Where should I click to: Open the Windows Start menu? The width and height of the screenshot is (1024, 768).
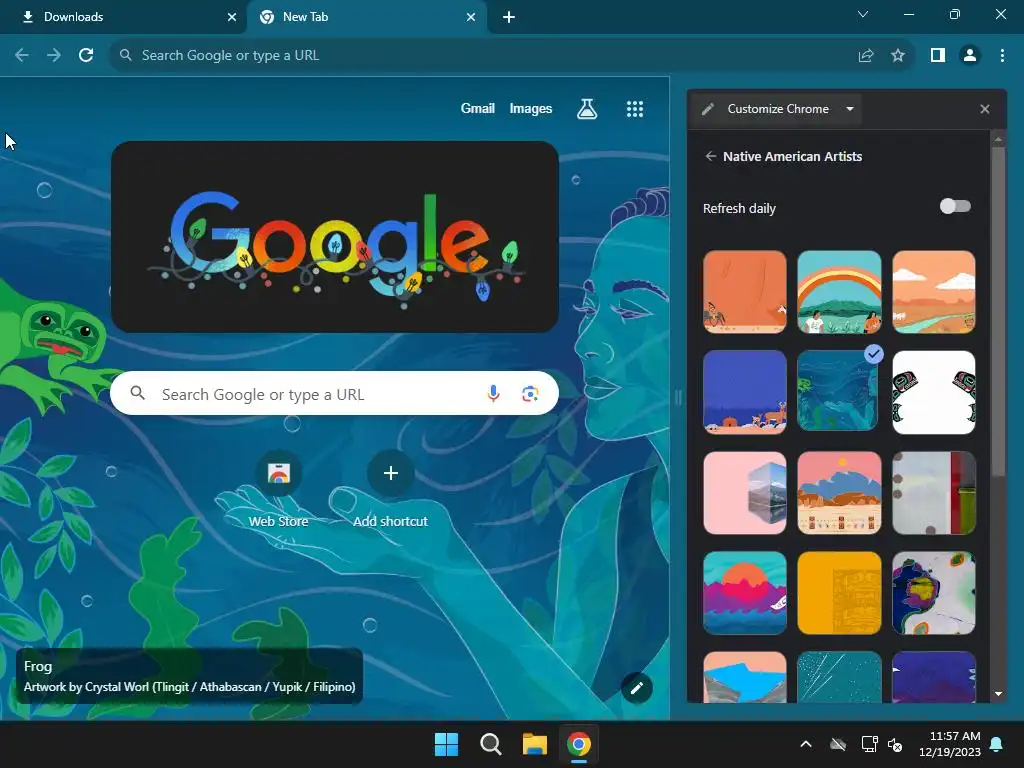tap(447, 744)
